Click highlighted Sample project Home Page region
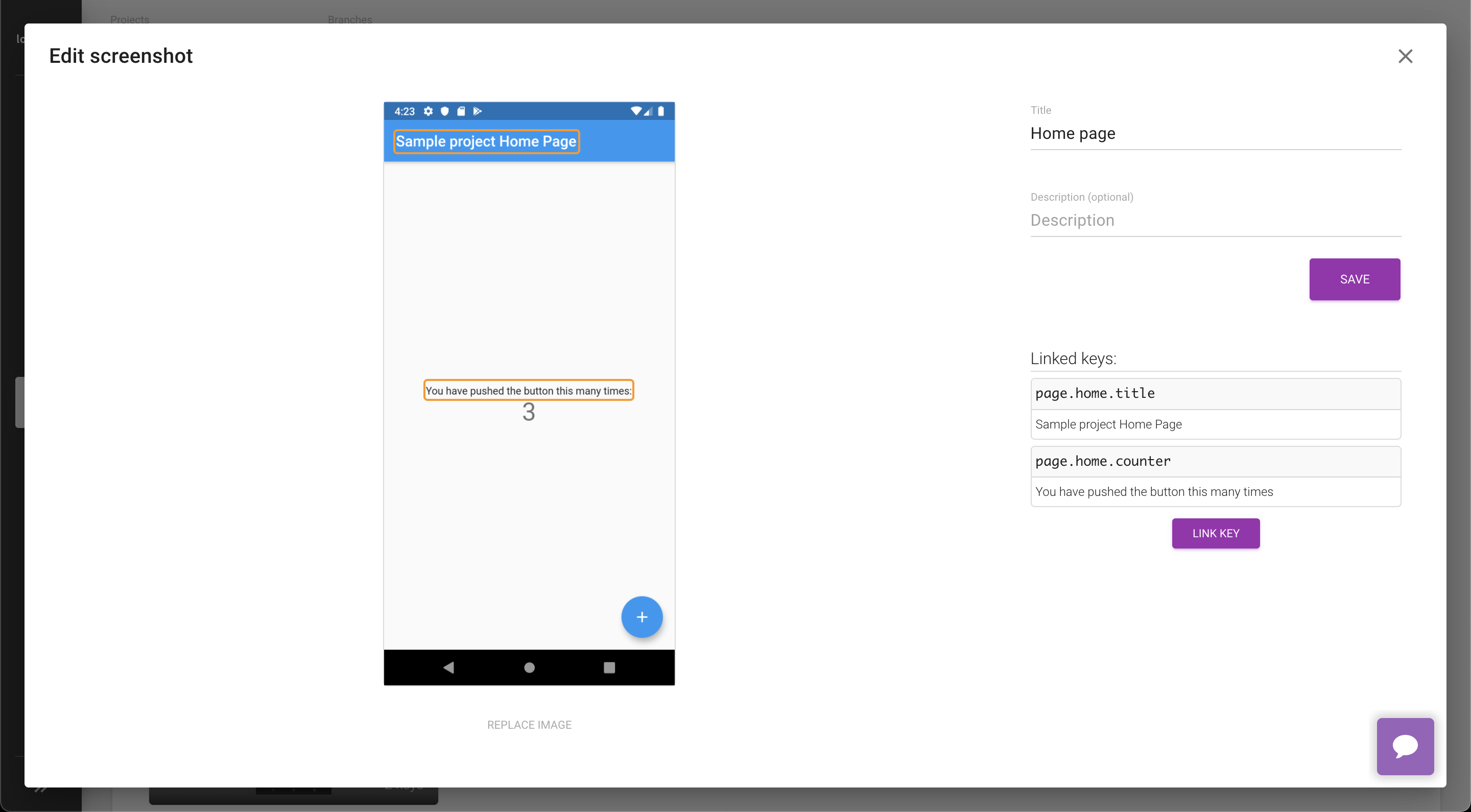This screenshot has width=1471, height=812. coord(486,141)
